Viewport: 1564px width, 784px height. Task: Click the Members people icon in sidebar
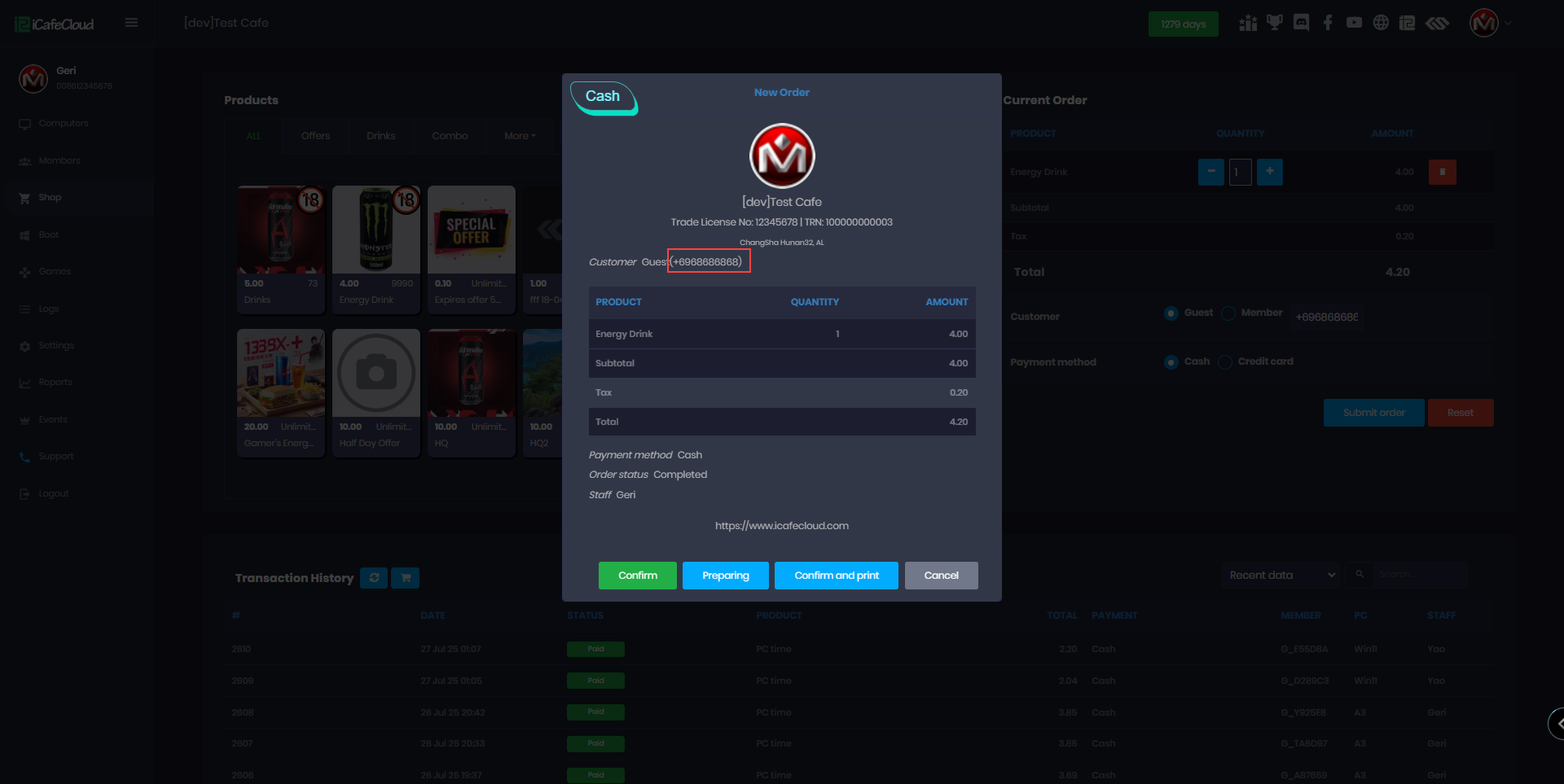24,161
